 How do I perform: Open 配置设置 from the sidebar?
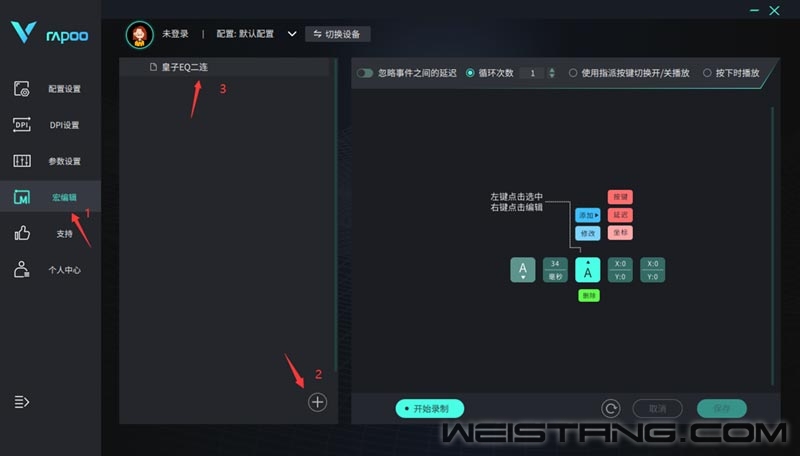tap(22, 89)
